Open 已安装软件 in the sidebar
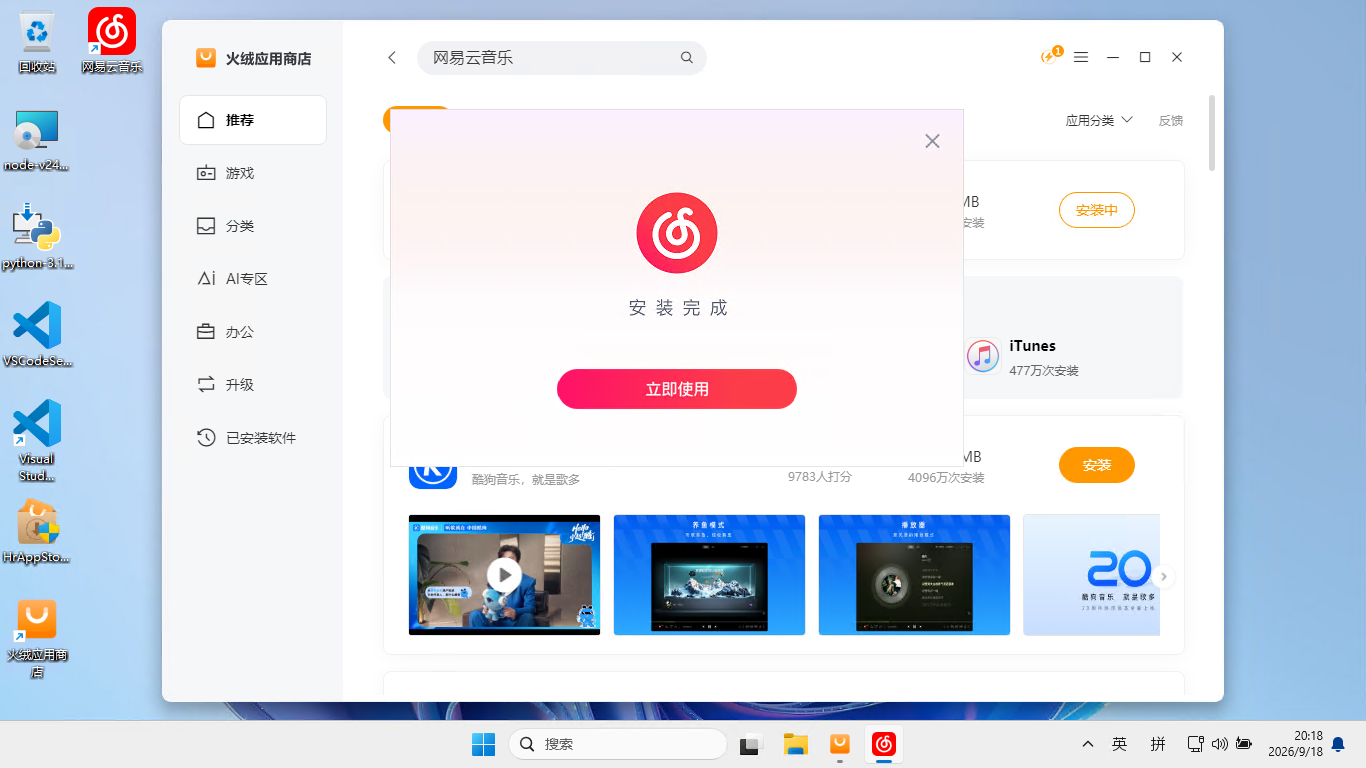The width and height of the screenshot is (1366, 768). [x=253, y=438]
